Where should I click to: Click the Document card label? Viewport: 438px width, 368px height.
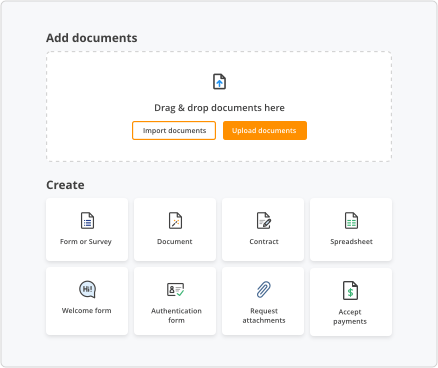[175, 241]
